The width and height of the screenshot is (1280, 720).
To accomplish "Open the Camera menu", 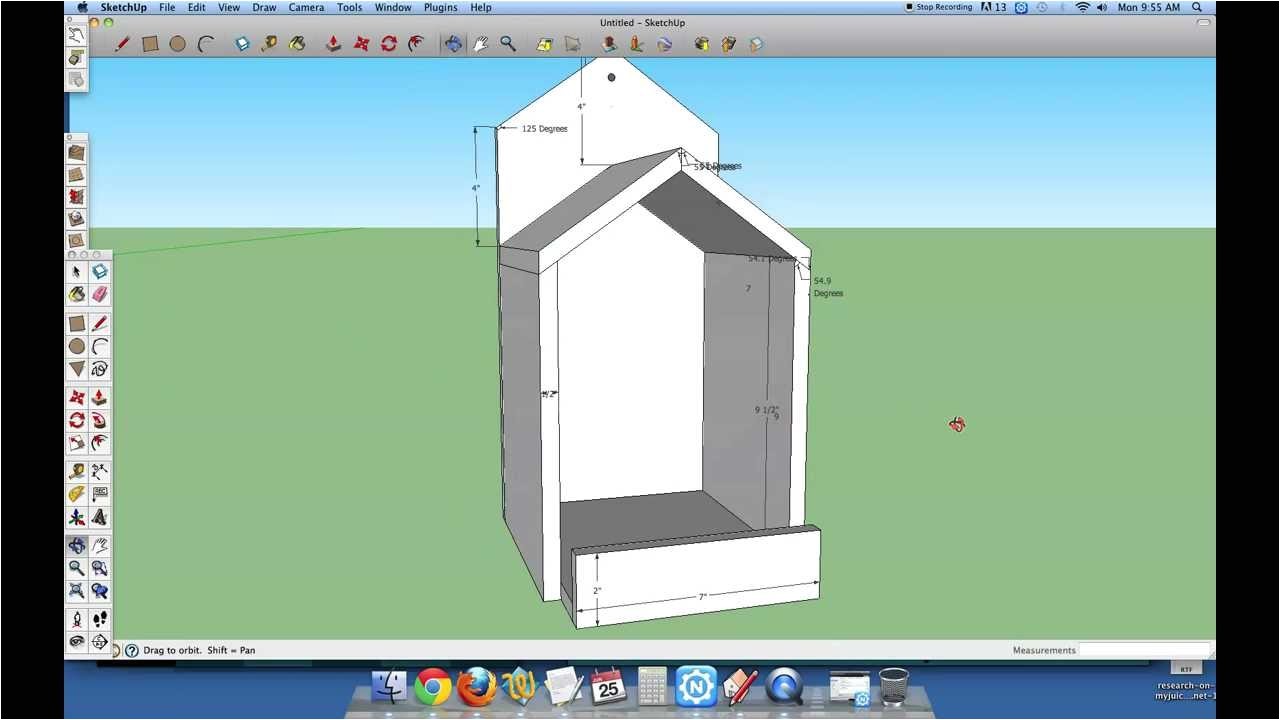I will (306, 7).
